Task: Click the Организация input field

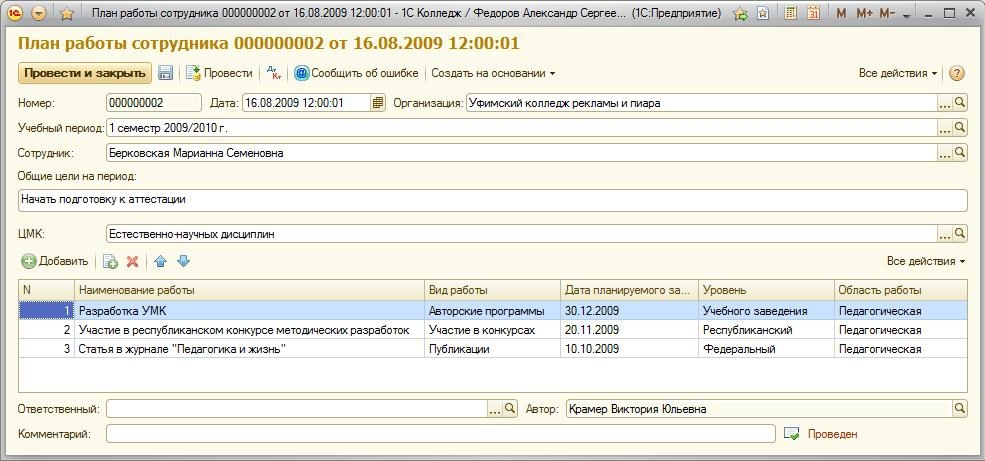Action: click(702, 102)
